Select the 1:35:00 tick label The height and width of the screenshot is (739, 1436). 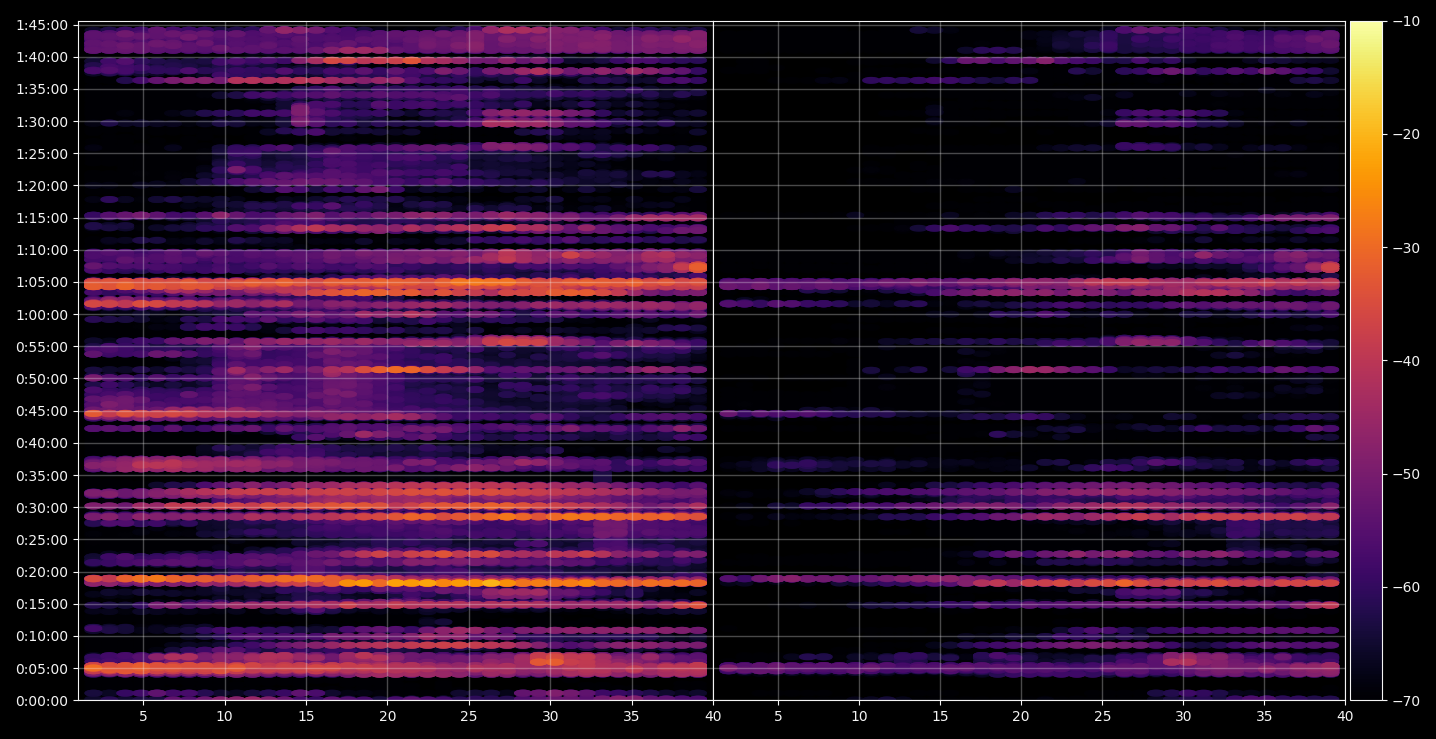[x=42, y=89]
